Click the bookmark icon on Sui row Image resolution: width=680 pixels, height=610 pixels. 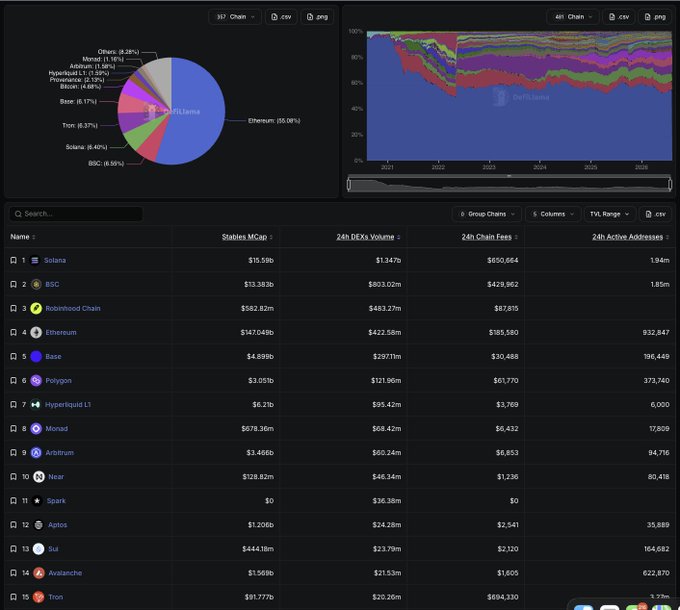(x=13, y=549)
